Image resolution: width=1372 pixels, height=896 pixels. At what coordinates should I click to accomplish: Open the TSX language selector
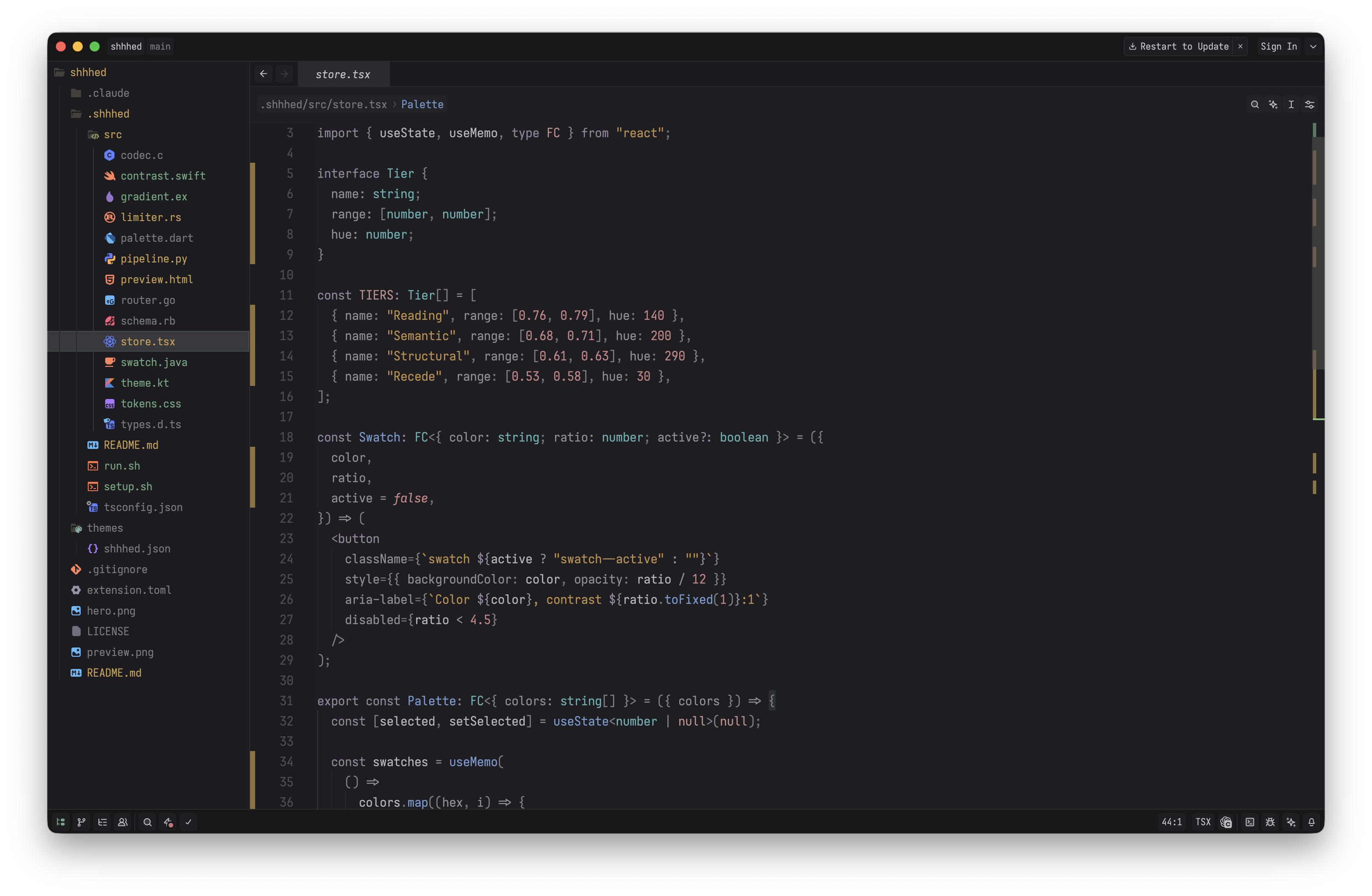click(x=1203, y=822)
